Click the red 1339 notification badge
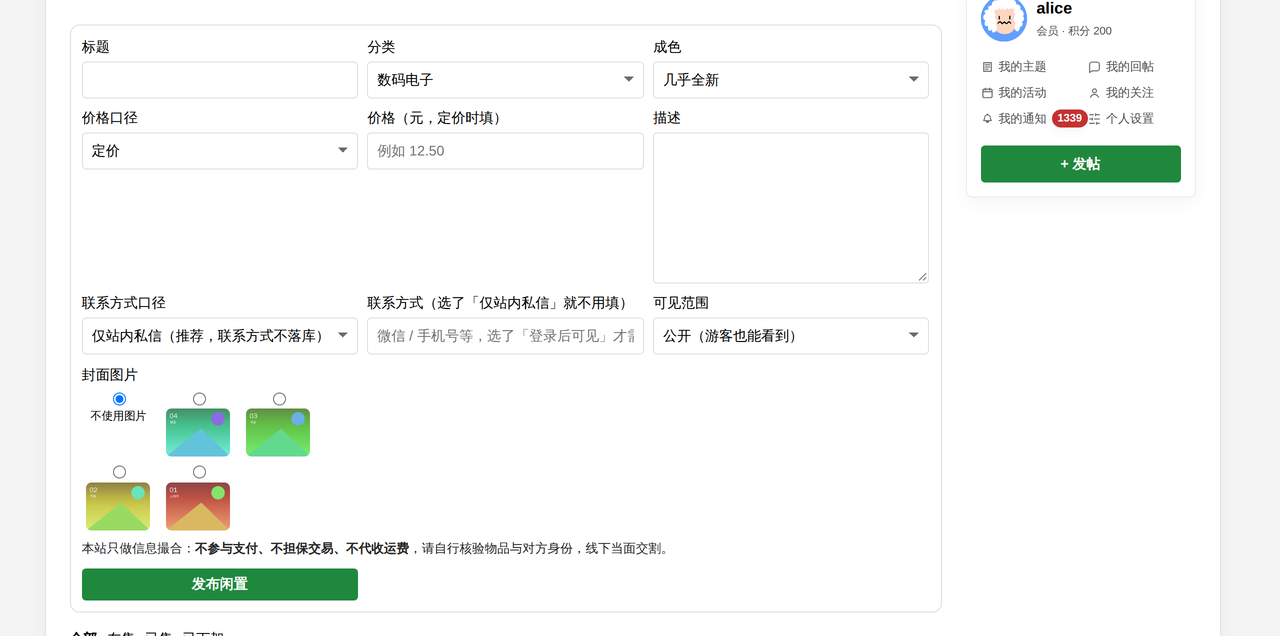1280x636 pixels. 1069,118
